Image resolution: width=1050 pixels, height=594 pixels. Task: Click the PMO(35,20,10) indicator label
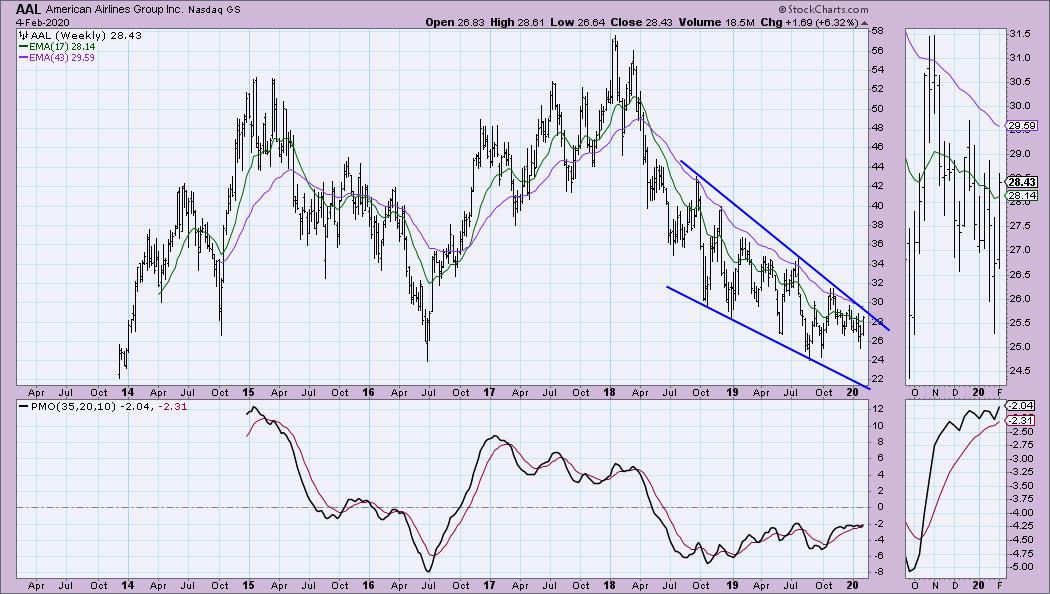coord(73,406)
